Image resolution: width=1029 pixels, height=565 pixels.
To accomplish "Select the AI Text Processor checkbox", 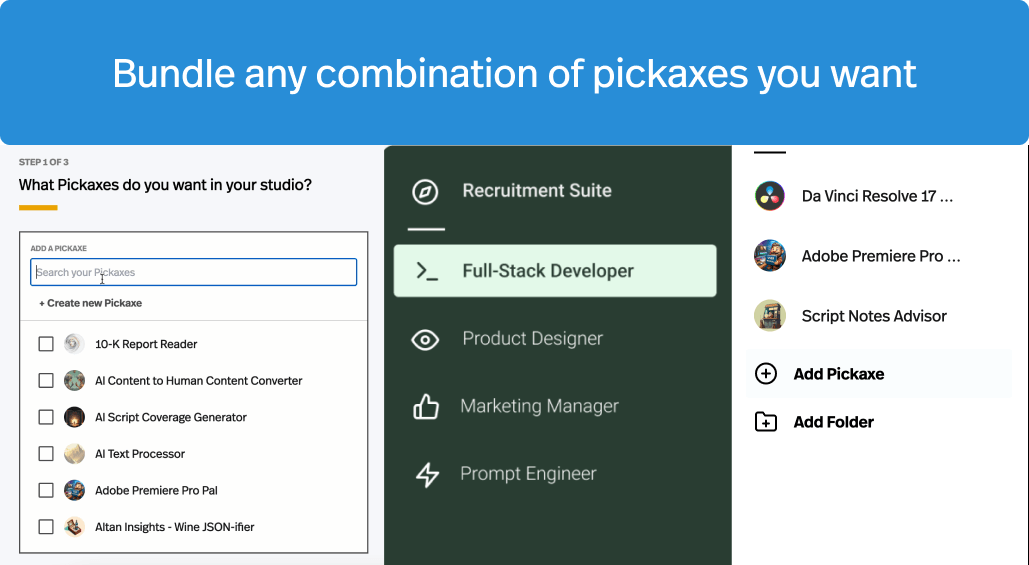I will pyautogui.click(x=46, y=454).
